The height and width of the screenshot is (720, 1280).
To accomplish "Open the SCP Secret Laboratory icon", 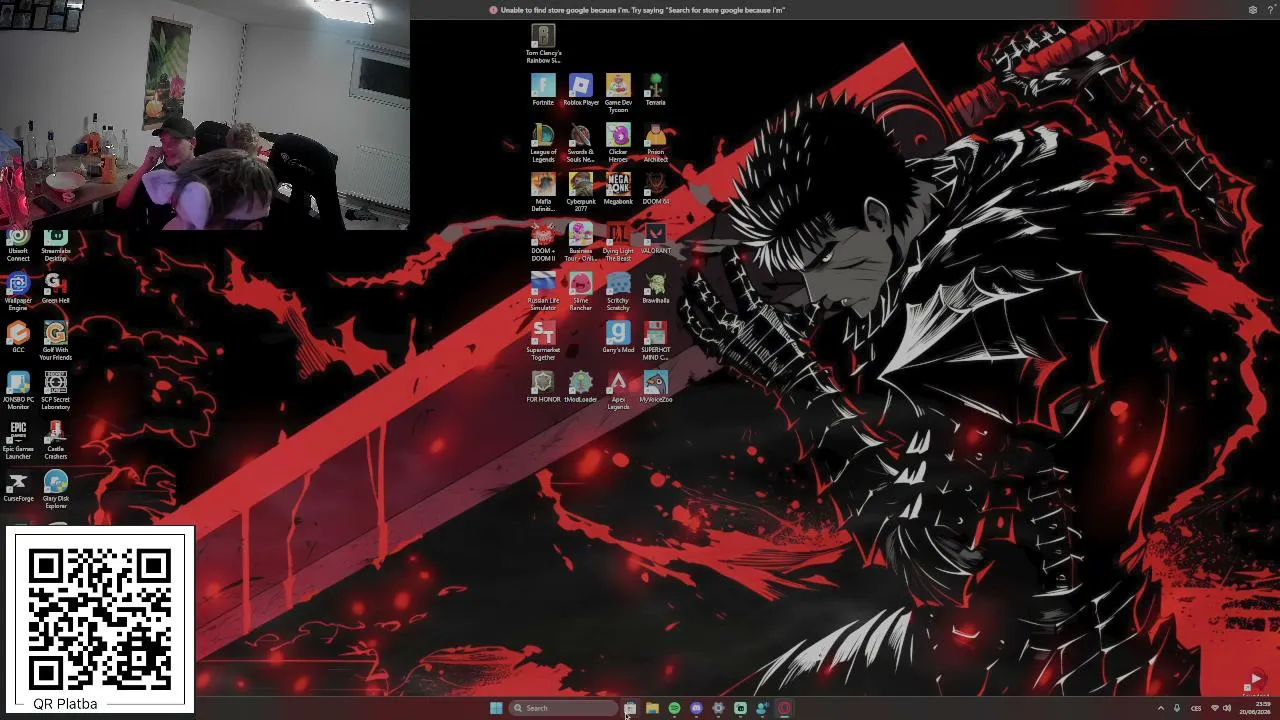I will point(55,391).
